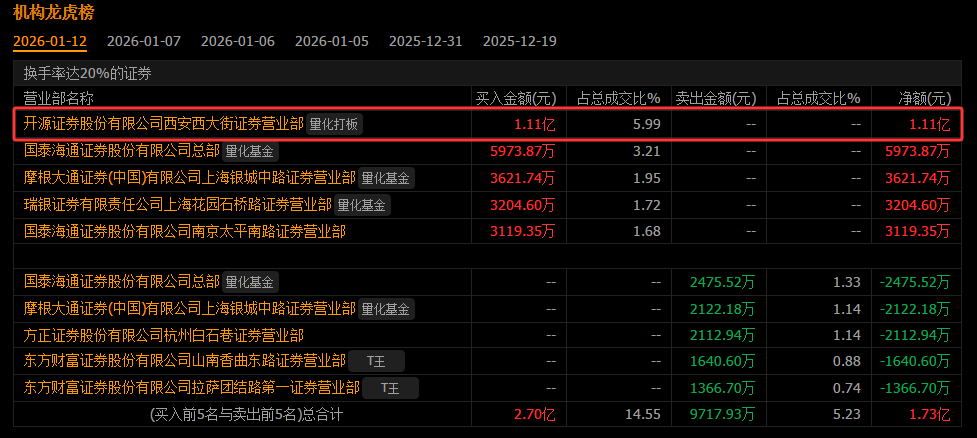
Task: Open the 2026-01-06 date tab
Action: coord(237,41)
